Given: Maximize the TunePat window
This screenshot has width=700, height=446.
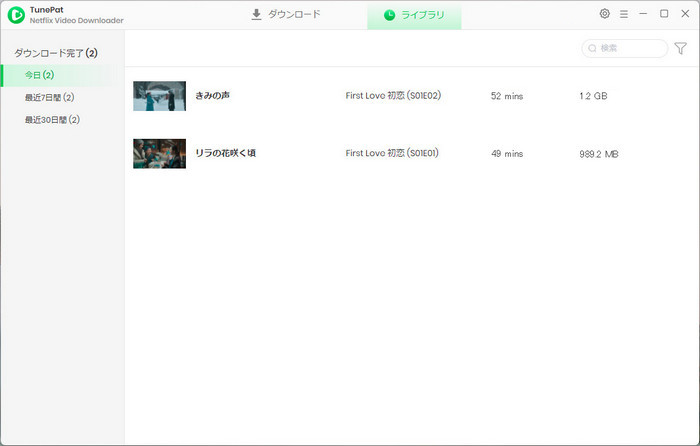Looking at the screenshot, I should pyautogui.click(x=664, y=14).
